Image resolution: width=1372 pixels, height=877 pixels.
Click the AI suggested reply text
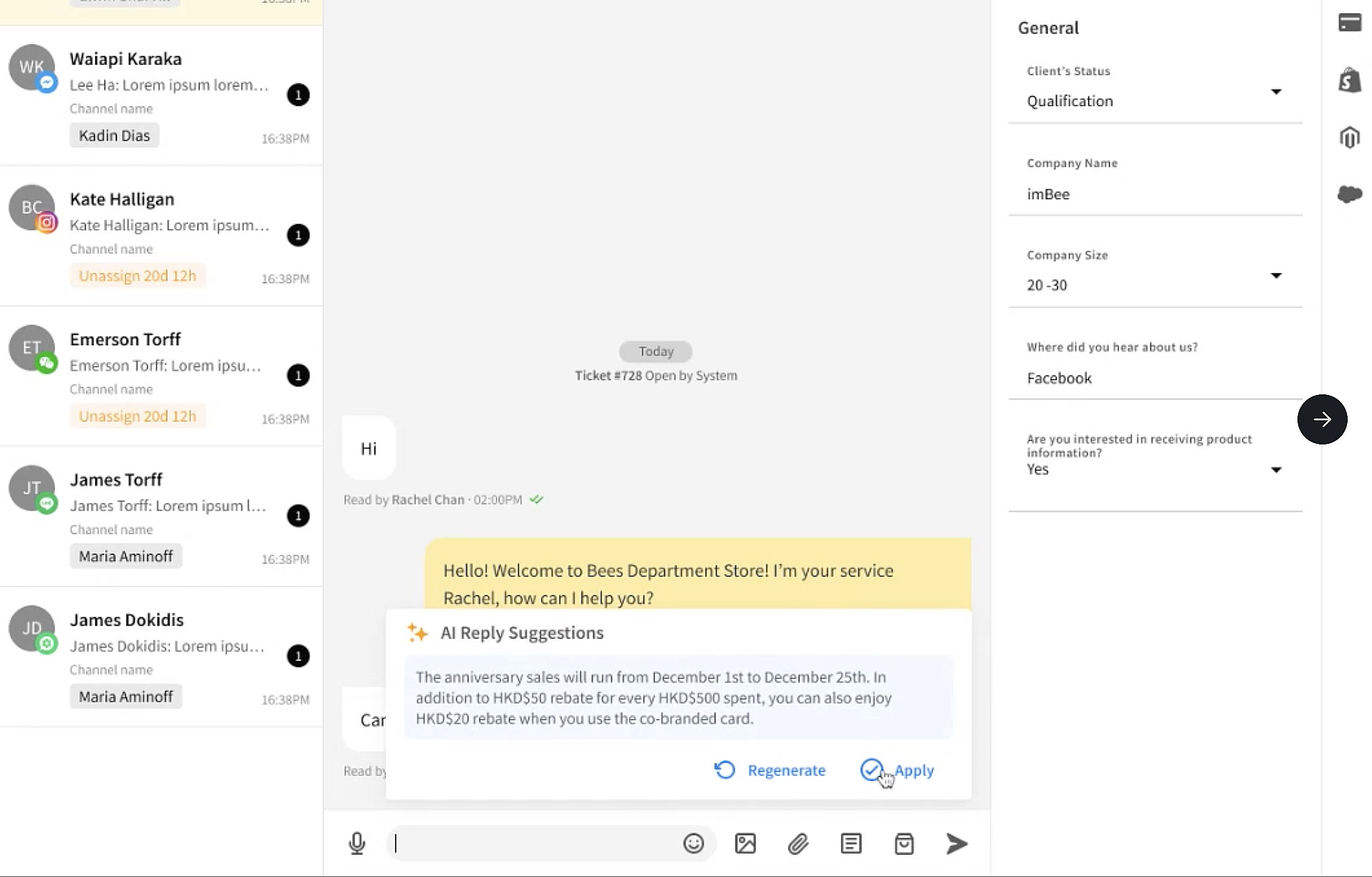(678, 697)
